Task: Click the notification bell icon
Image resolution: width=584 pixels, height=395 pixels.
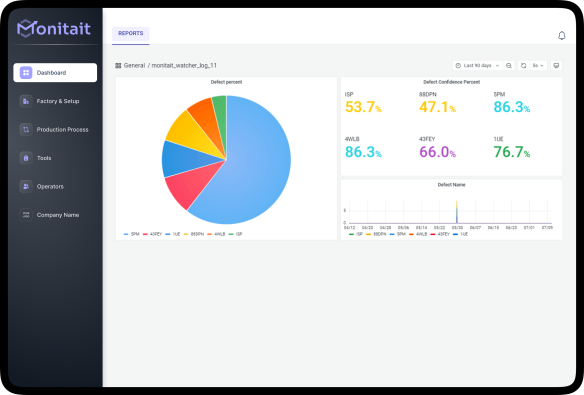Action: click(561, 35)
